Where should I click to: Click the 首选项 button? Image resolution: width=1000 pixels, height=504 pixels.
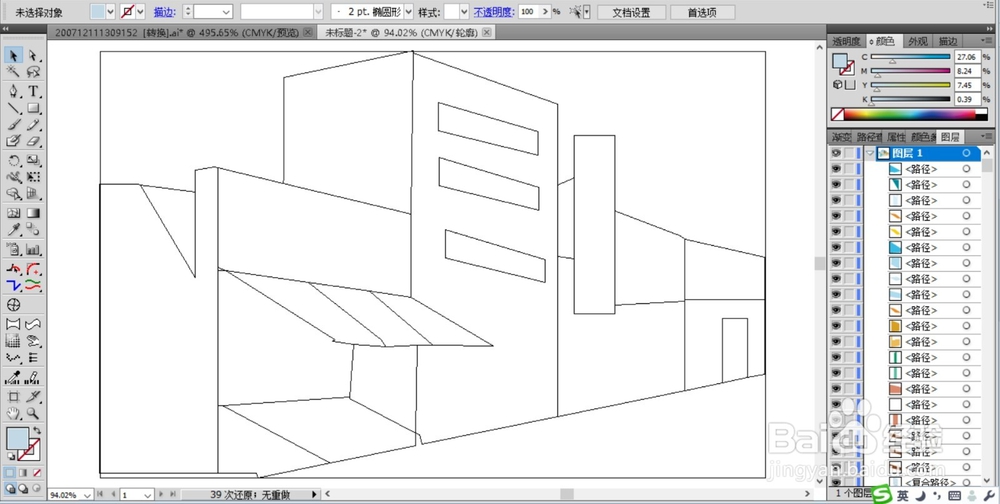click(702, 11)
